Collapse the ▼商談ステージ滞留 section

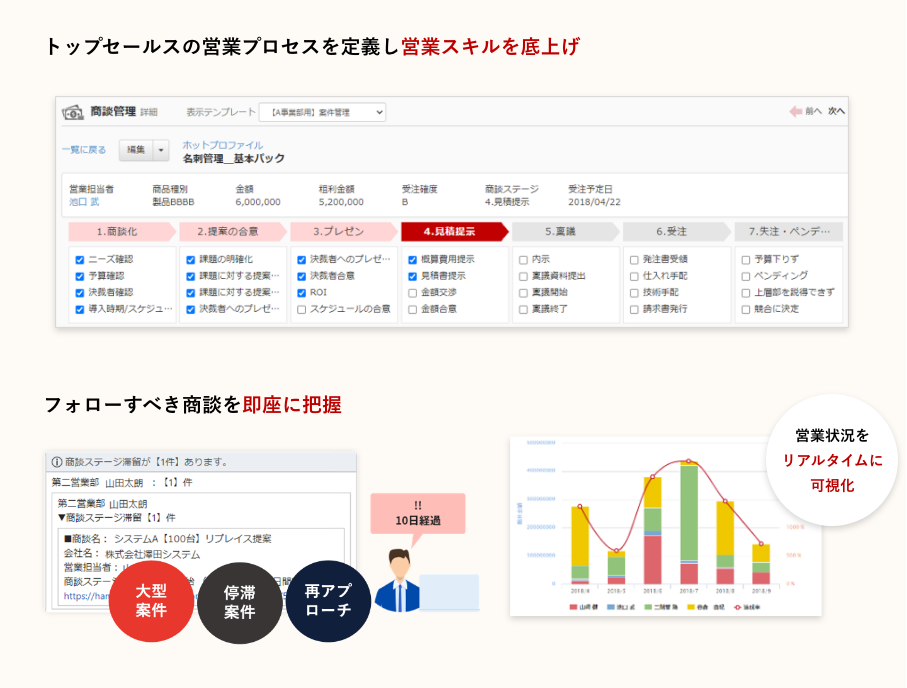point(62,518)
